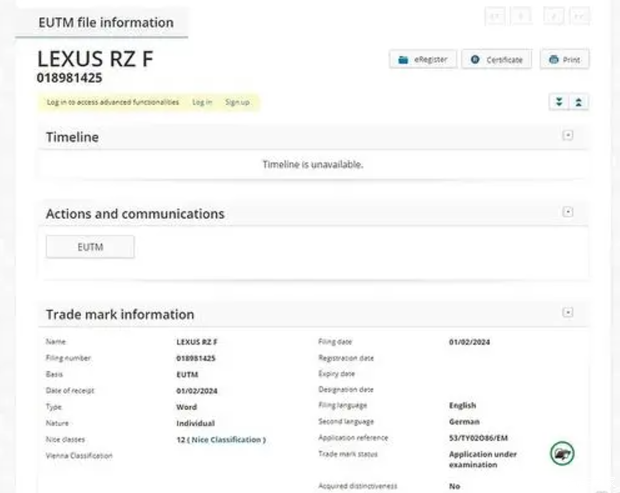
Task: Click the Certificate badge icon
Action: (x=476, y=60)
